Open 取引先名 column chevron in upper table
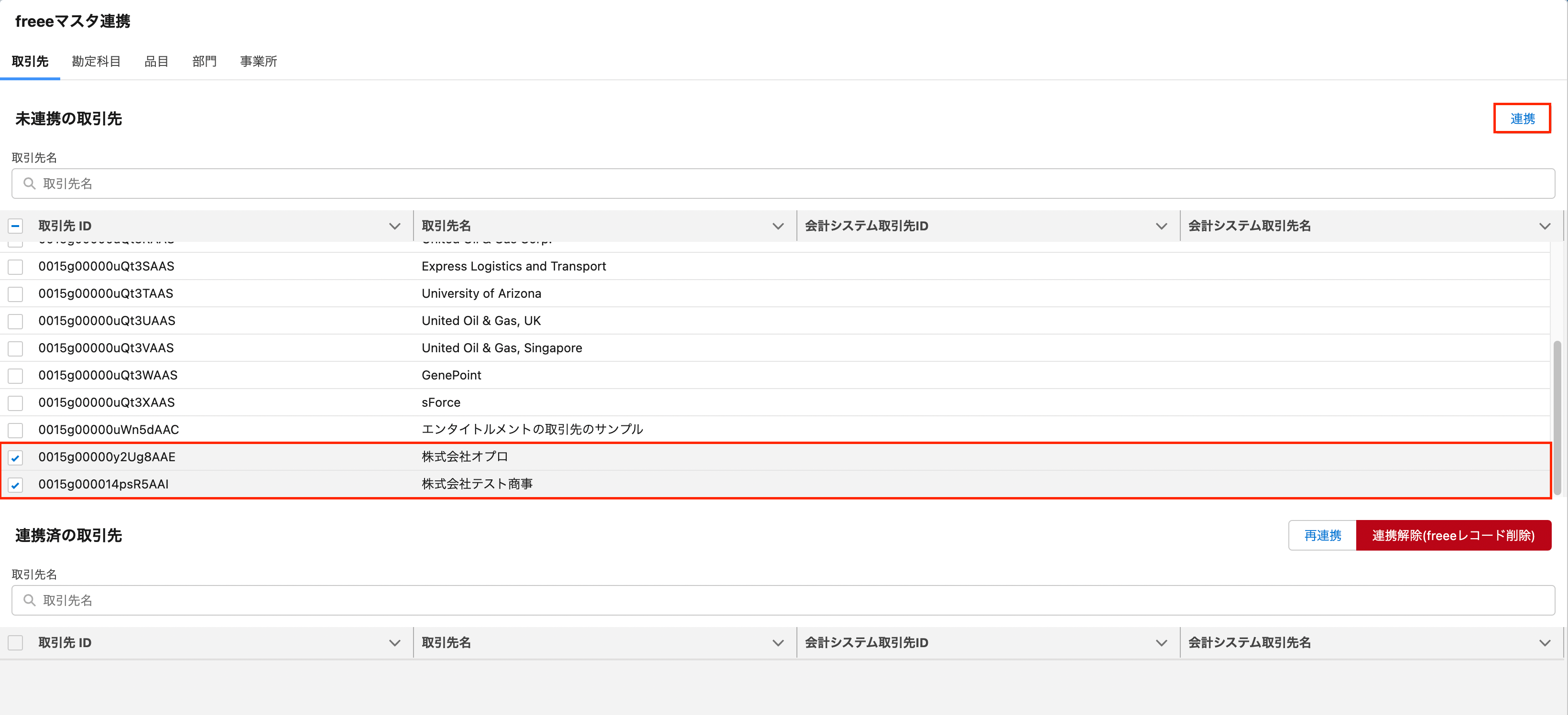 coord(777,227)
